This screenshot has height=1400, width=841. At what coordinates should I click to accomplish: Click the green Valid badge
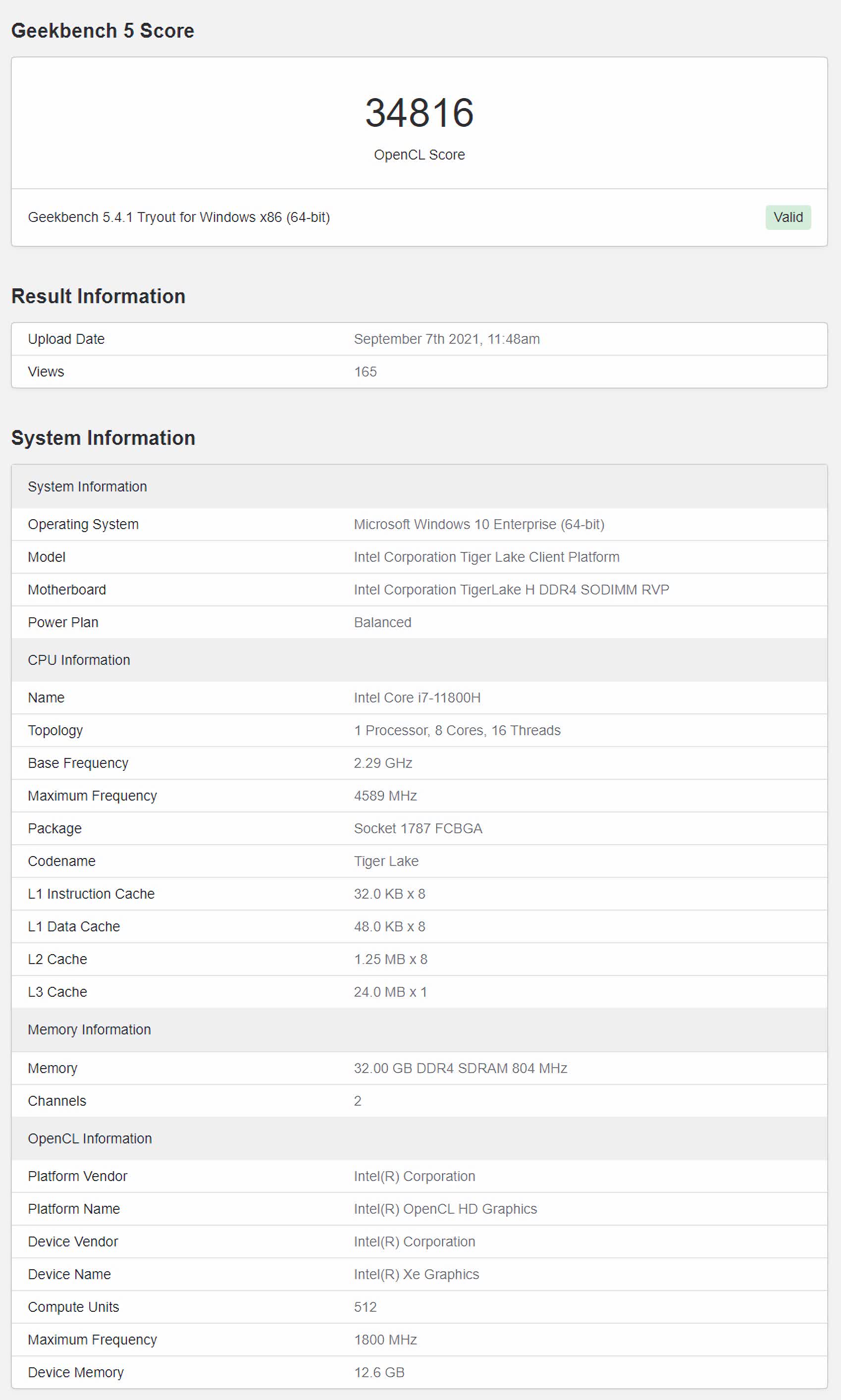click(788, 217)
